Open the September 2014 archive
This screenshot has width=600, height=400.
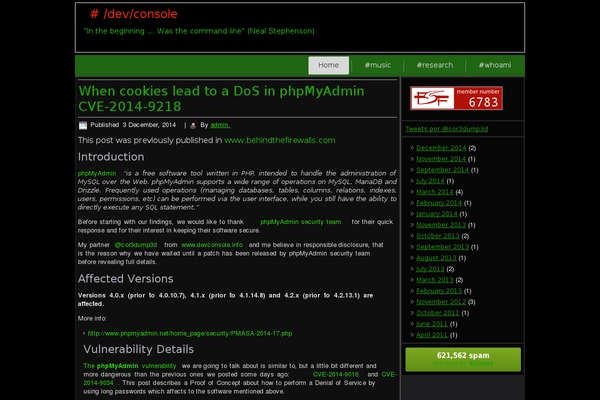[x=442, y=170]
